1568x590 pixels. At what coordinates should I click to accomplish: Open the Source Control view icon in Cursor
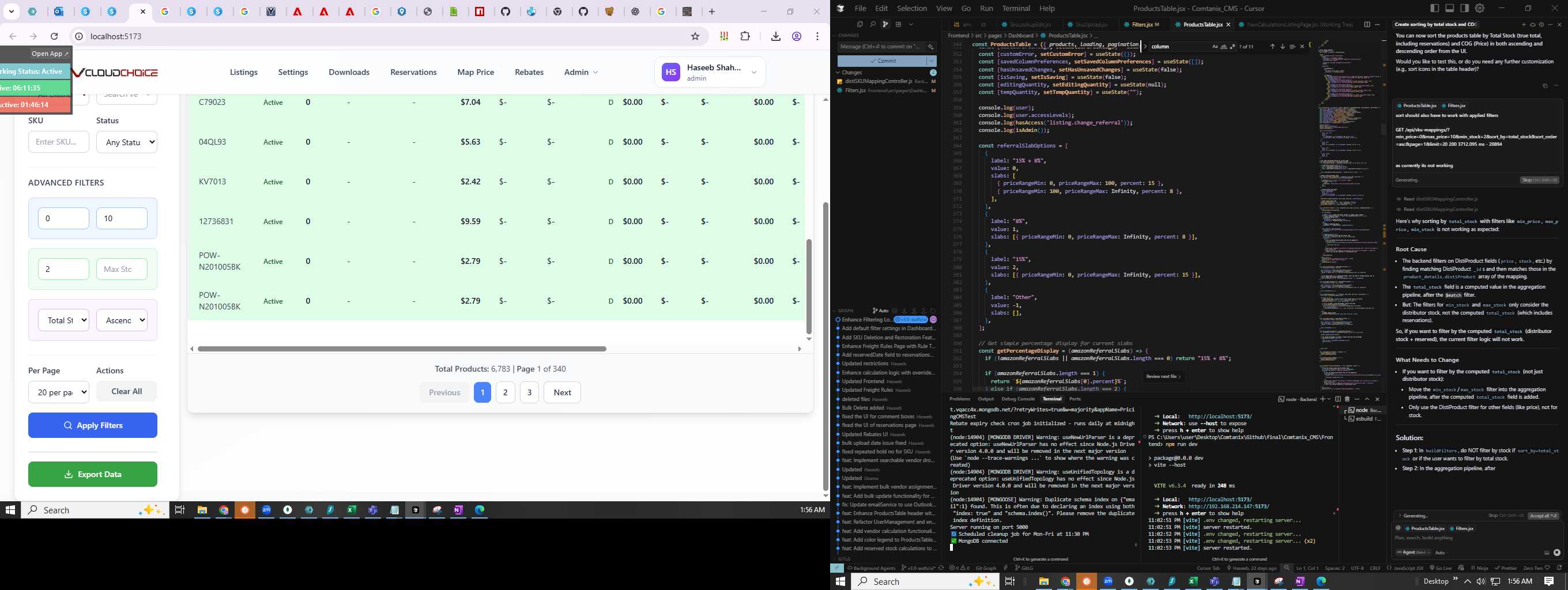point(885,24)
